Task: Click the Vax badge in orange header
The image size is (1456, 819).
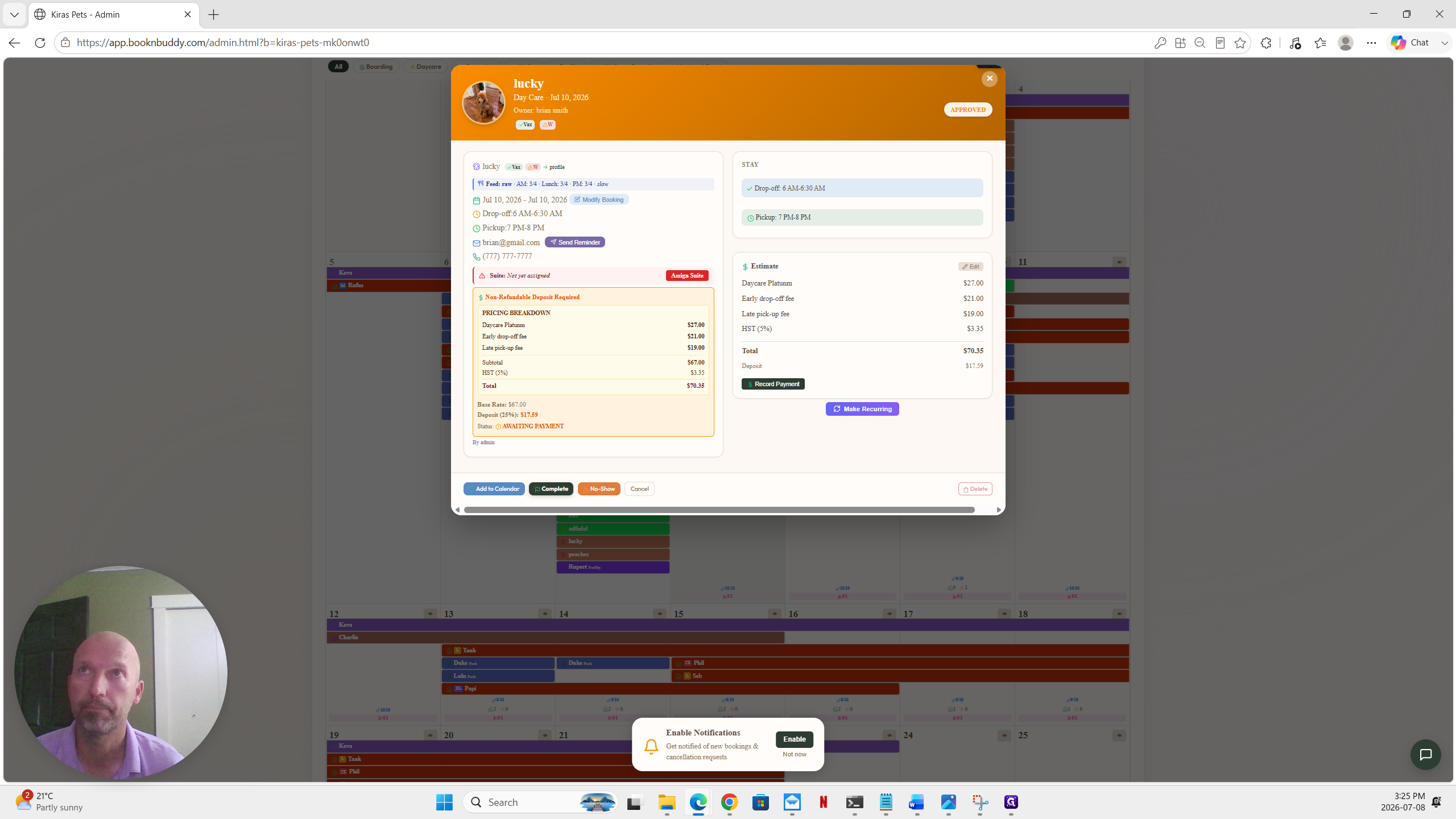Action: [x=525, y=125]
